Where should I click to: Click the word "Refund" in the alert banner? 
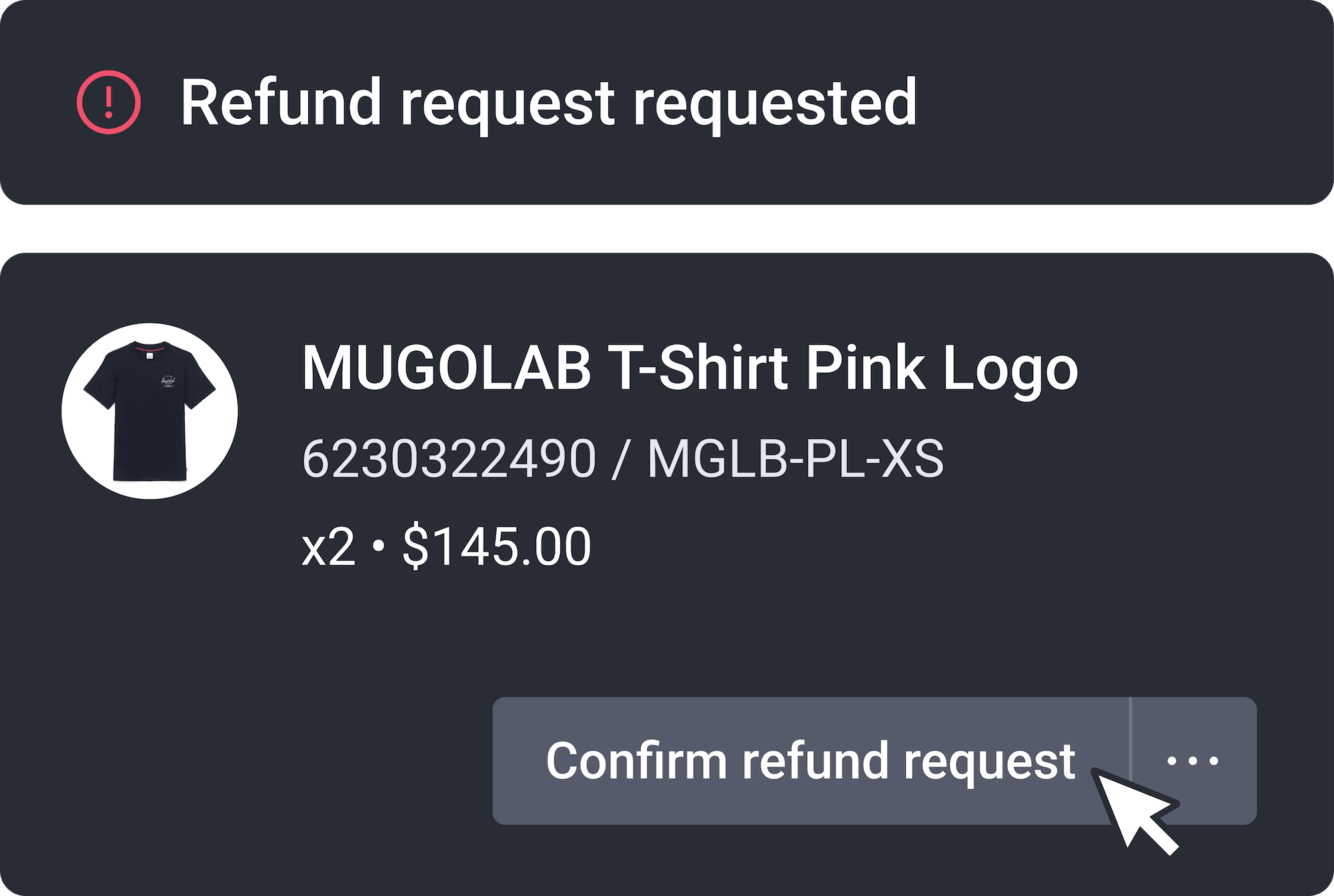[281, 101]
